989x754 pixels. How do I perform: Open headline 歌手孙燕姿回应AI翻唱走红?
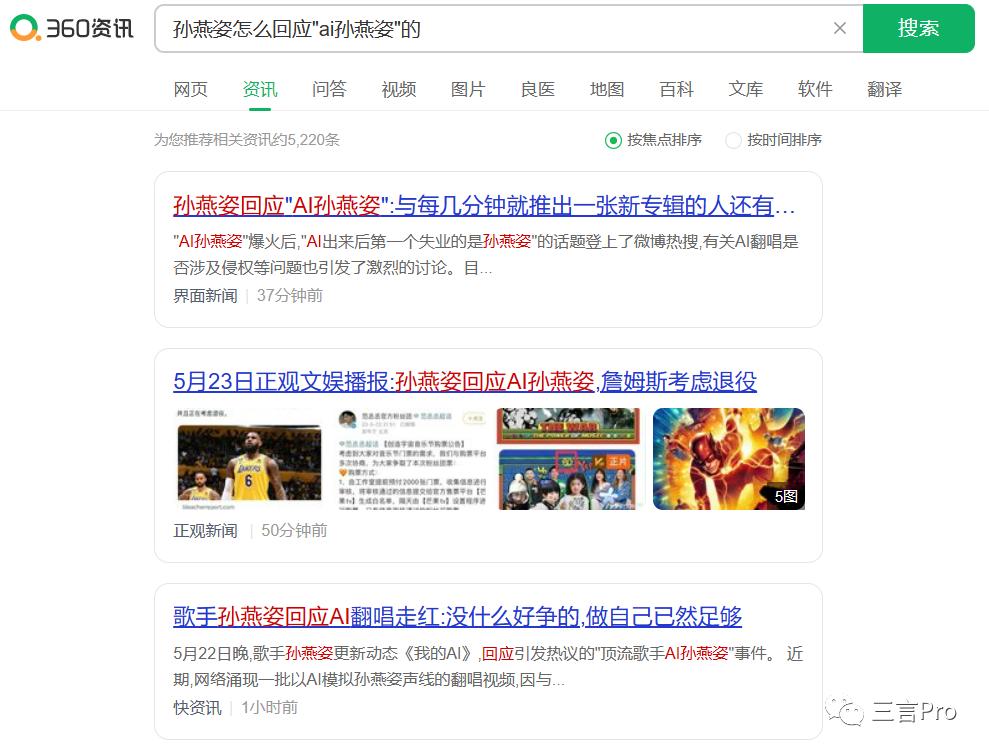457,616
